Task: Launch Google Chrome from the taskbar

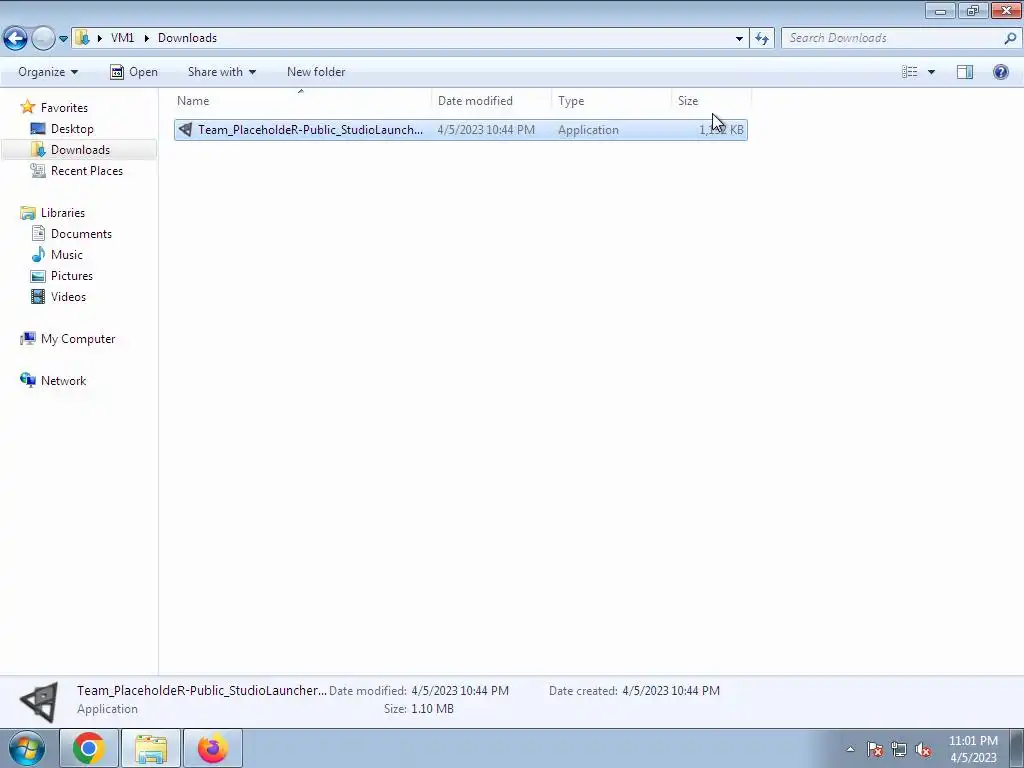Action: click(x=89, y=748)
